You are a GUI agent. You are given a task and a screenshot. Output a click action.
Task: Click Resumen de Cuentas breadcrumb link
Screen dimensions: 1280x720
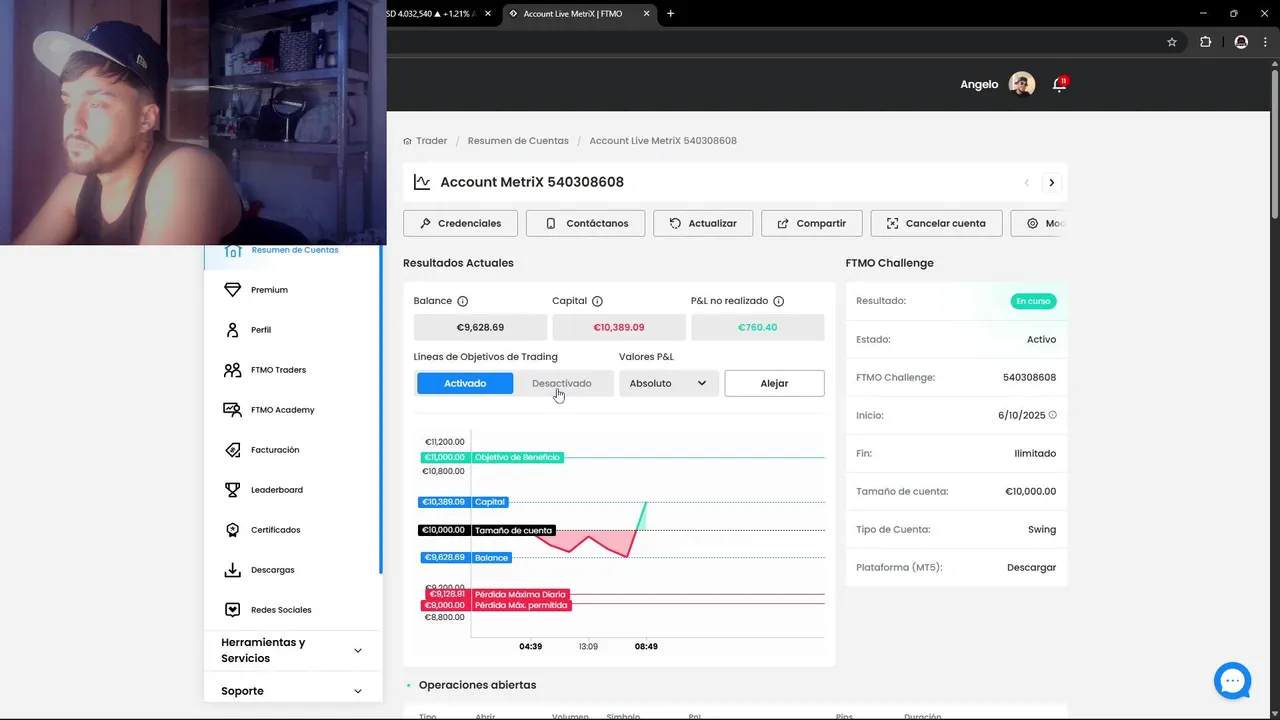pyautogui.click(x=518, y=141)
